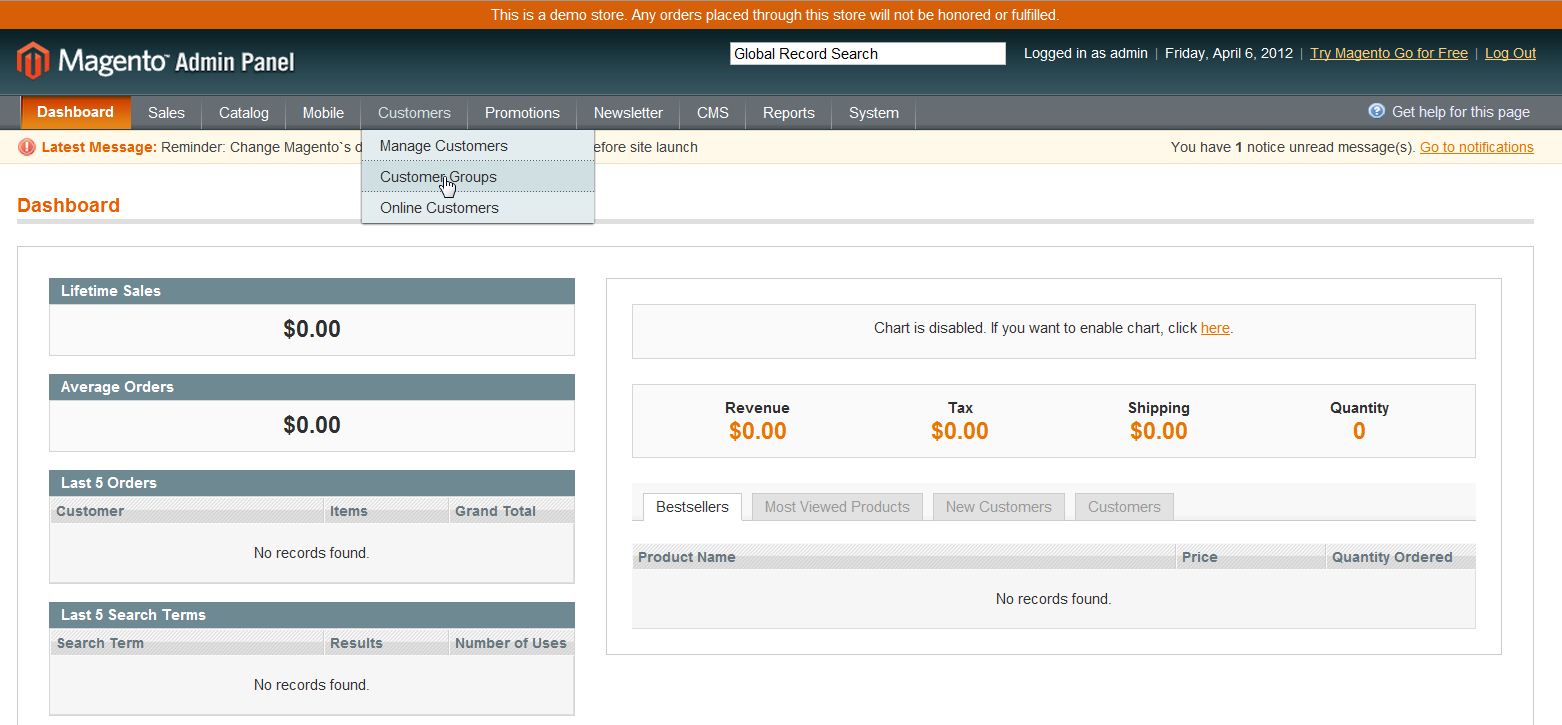
Task: Open the Try Magento Go for Free link
Action: coord(1388,54)
